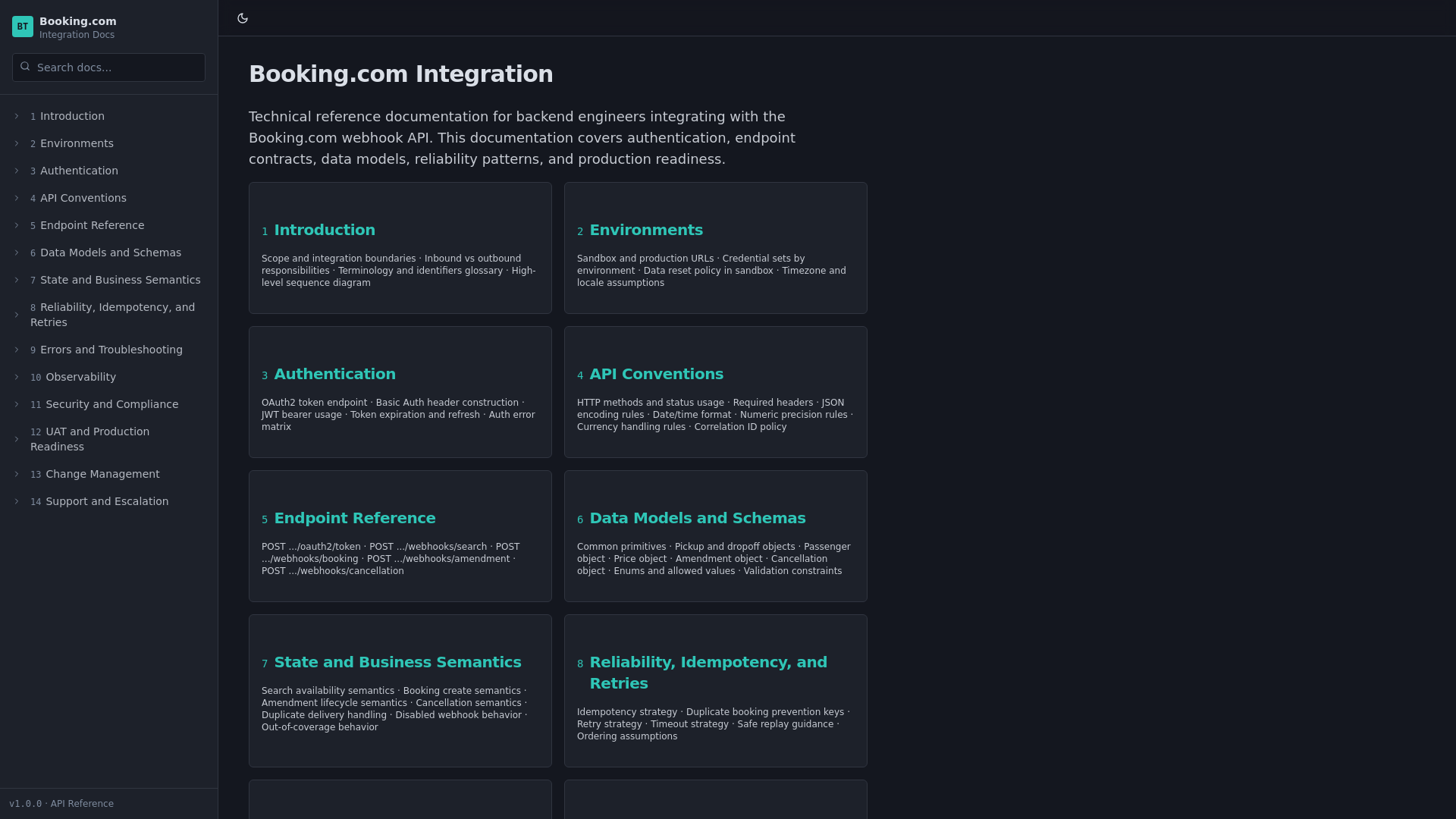Expand UAT and Production Readiness chevron

click(x=17, y=439)
